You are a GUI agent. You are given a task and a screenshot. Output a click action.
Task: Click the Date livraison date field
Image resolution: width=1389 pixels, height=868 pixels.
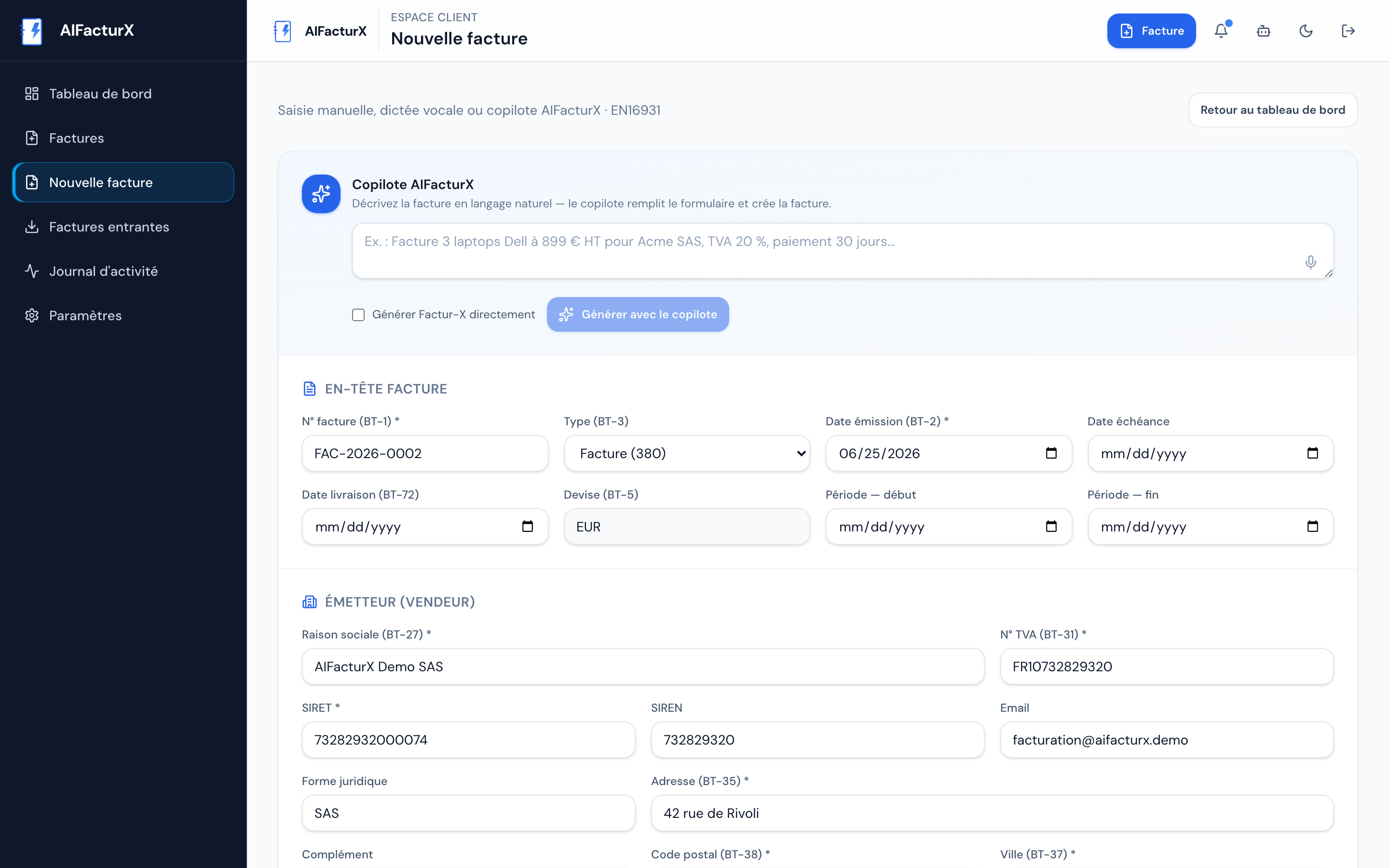[425, 527]
